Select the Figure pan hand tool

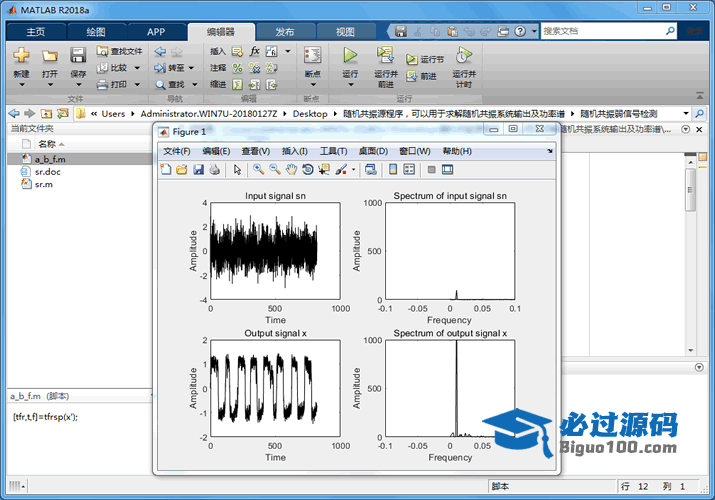click(291, 170)
